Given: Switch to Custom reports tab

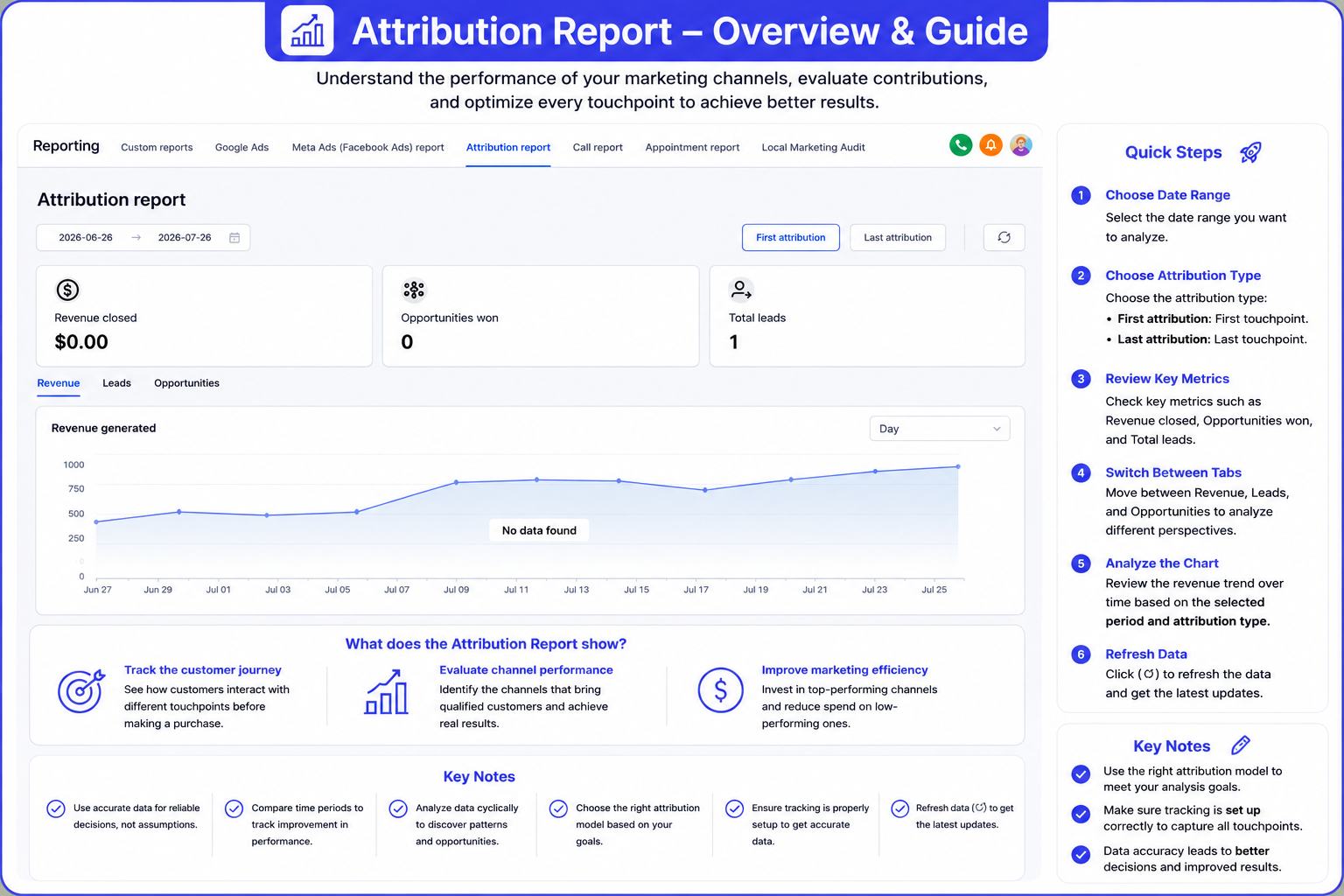Looking at the screenshot, I should (x=157, y=147).
